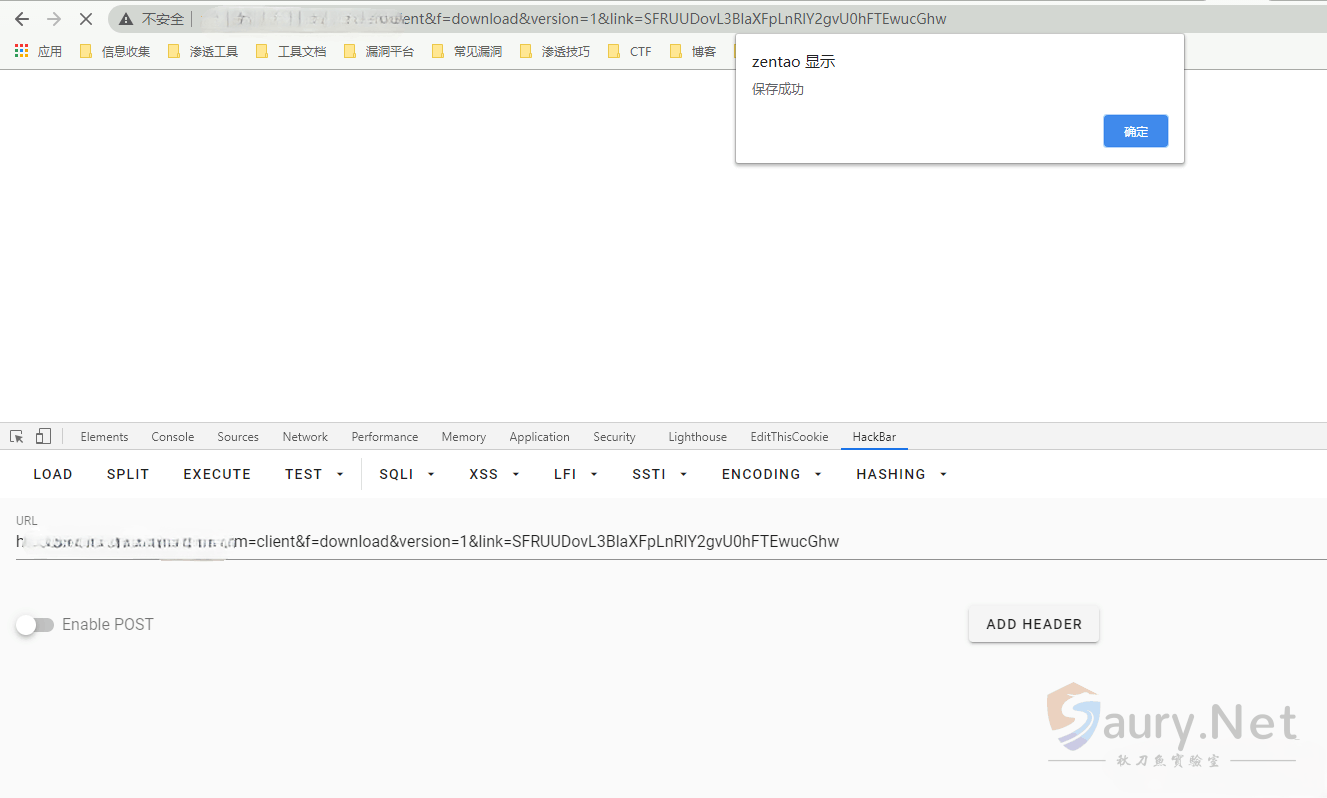Stop page loading with the X icon
Screen dimensions: 1327x798
pyautogui.click(x=86, y=19)
